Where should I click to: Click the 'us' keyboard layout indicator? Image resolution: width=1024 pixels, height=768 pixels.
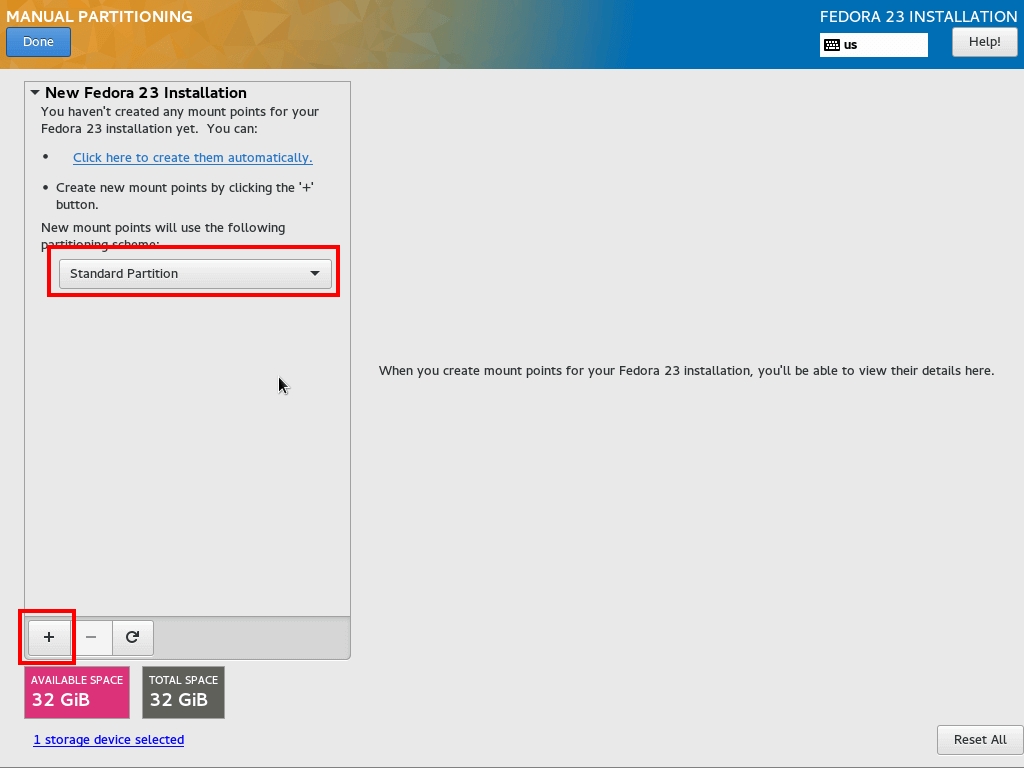click(x=874, y=45)
